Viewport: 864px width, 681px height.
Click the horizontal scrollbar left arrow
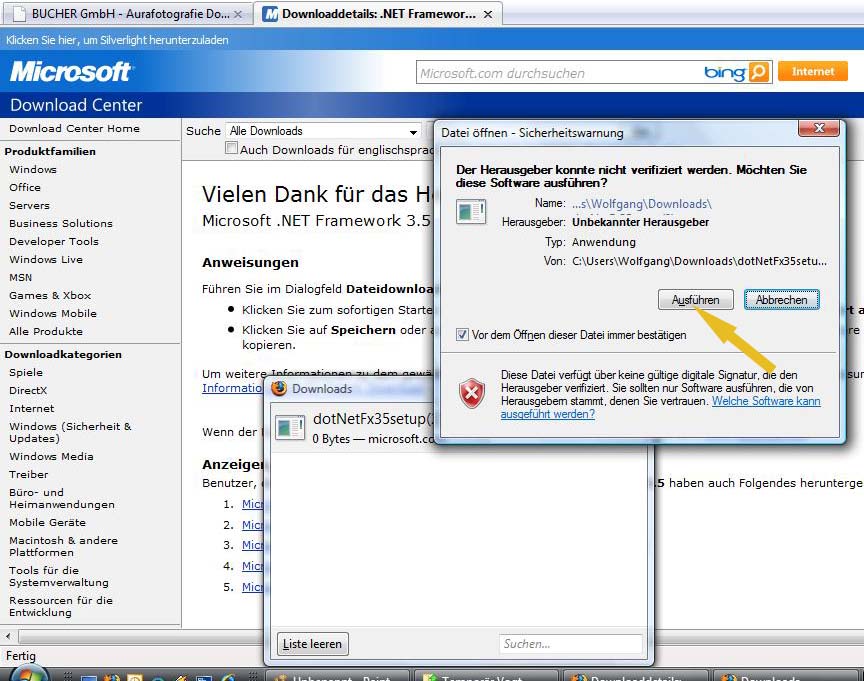tap(8, 636)
